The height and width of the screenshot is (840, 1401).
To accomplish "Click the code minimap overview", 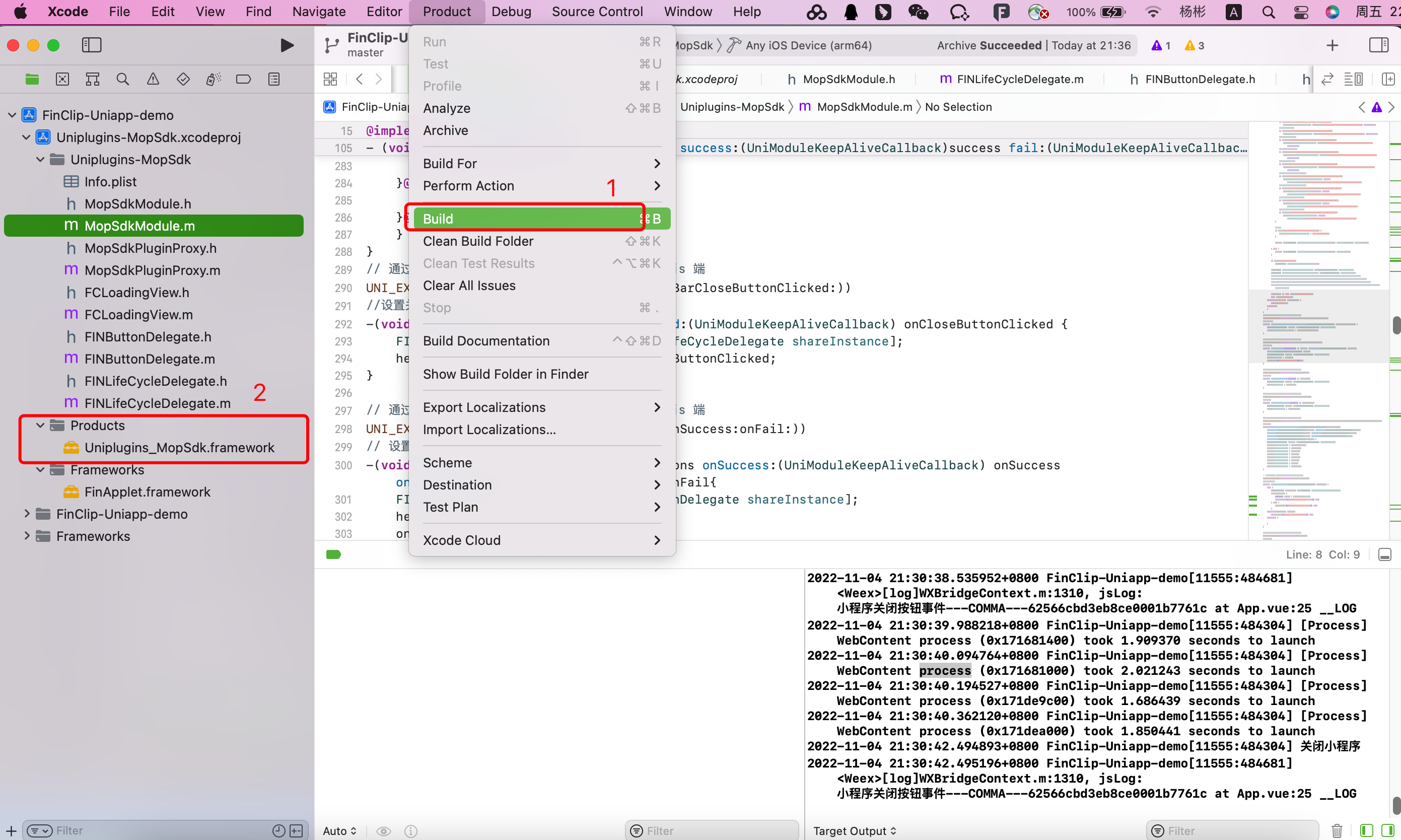I will point(1318,331).
